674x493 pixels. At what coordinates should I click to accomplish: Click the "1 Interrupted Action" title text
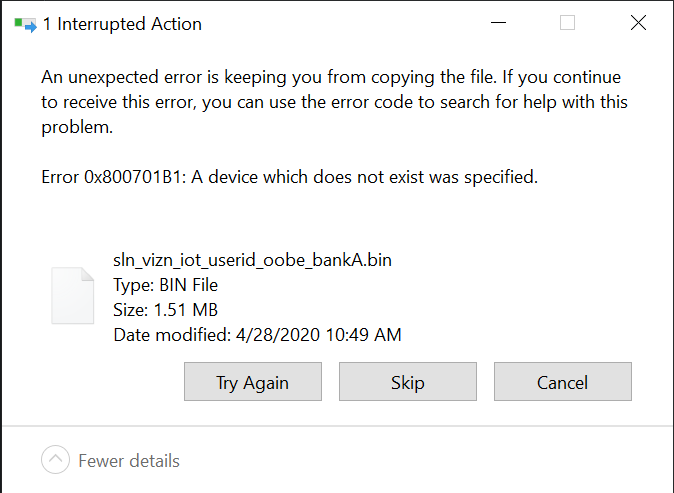tap(122, 24)
